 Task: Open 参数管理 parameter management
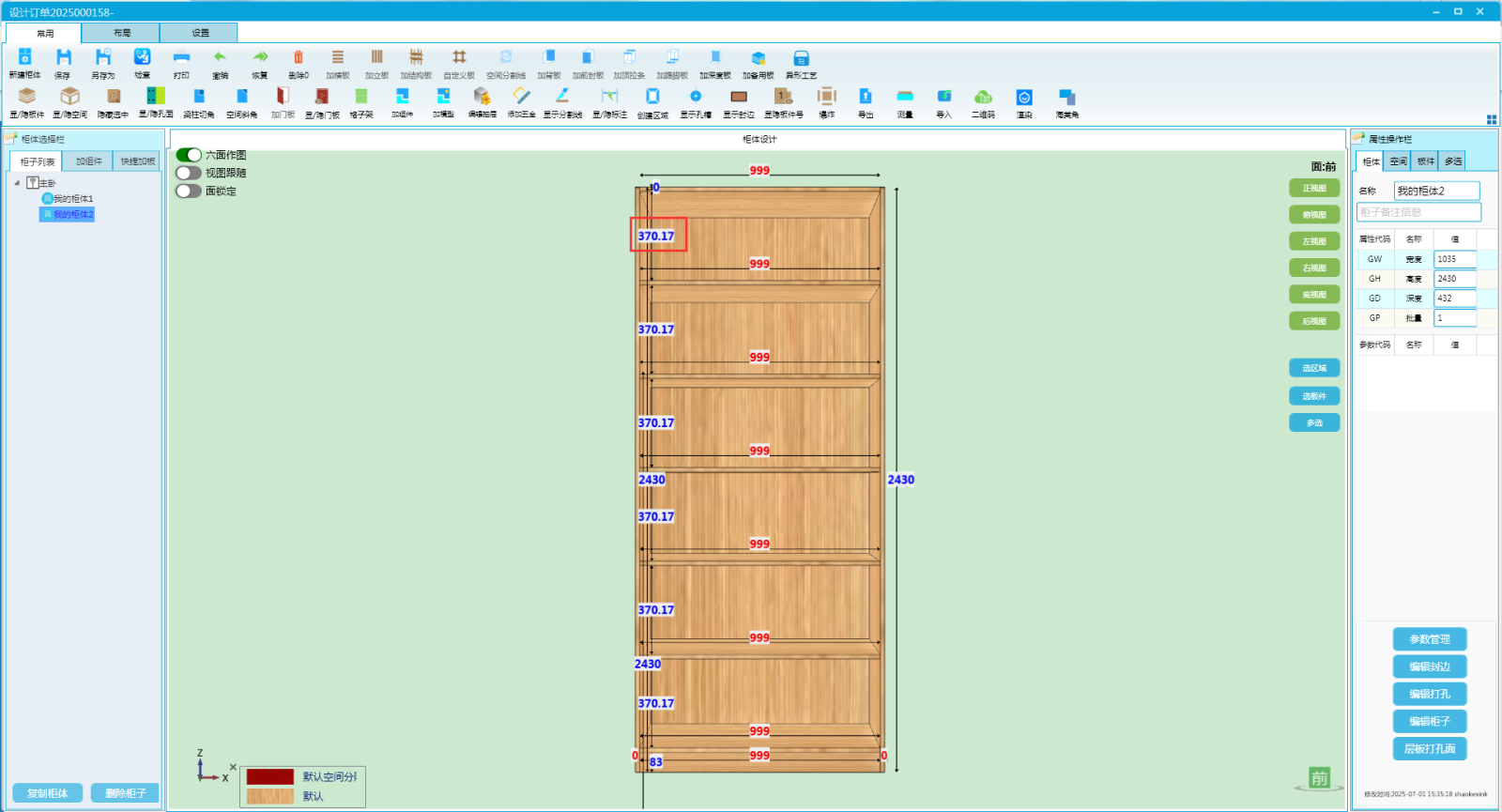coord(1430,639)
